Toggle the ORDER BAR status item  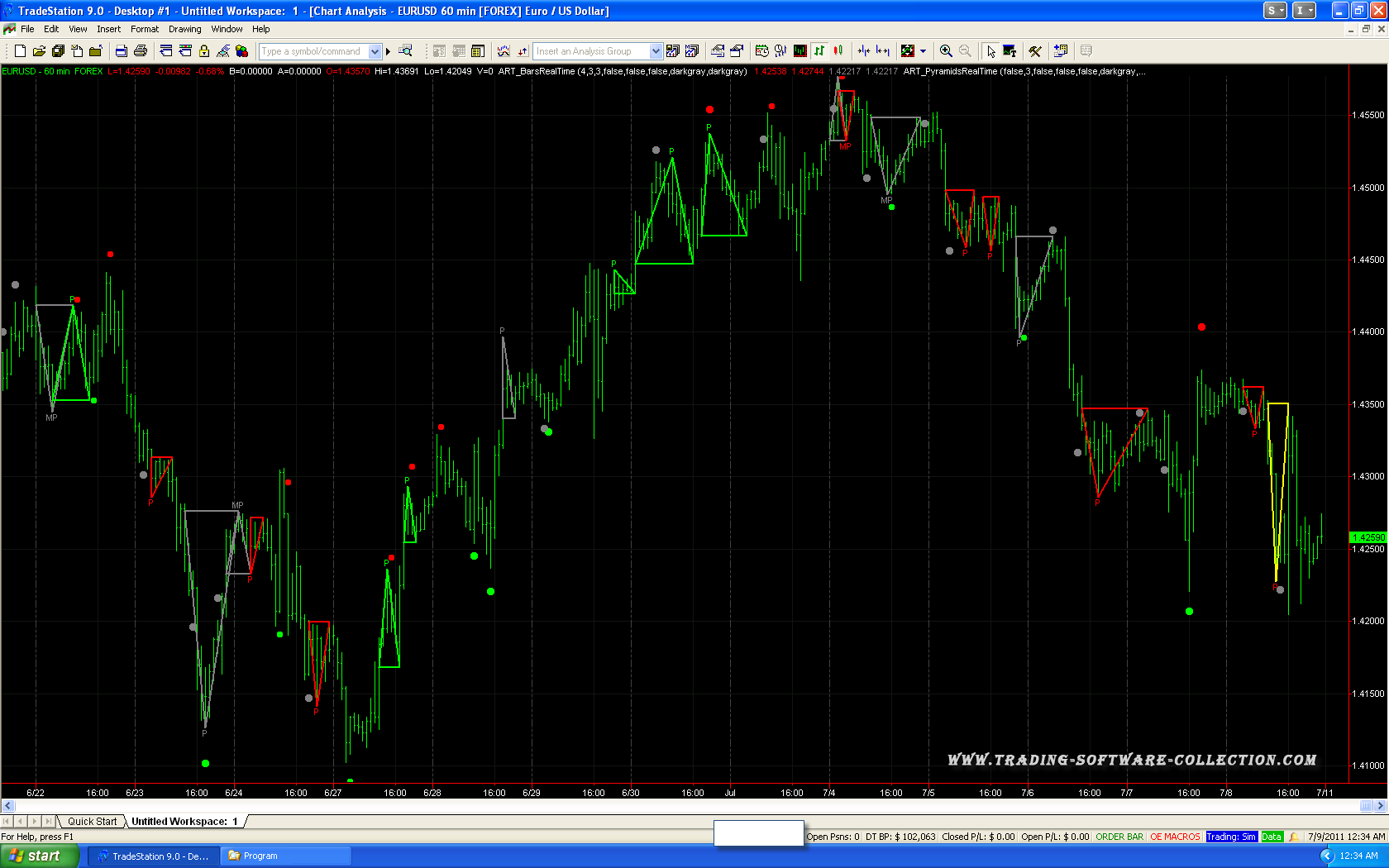pyautogui.click(x=1119, y=837)
